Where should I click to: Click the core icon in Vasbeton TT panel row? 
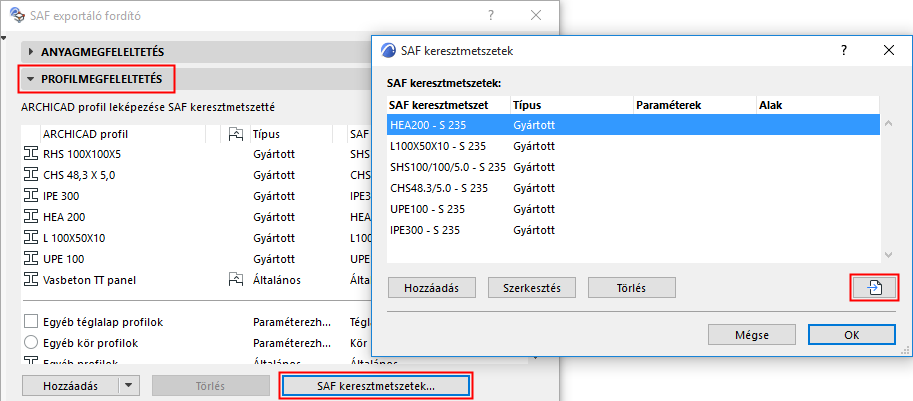coord(234,280)
